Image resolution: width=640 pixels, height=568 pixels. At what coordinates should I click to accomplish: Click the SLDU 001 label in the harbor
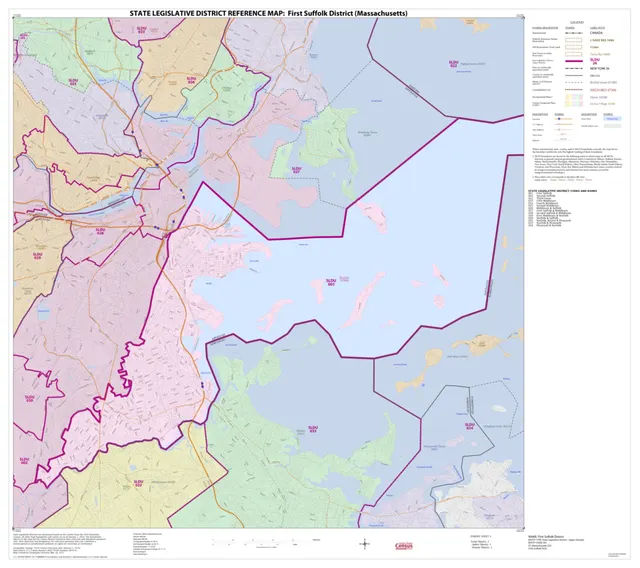pyautogui.click(x=331, y=282)
